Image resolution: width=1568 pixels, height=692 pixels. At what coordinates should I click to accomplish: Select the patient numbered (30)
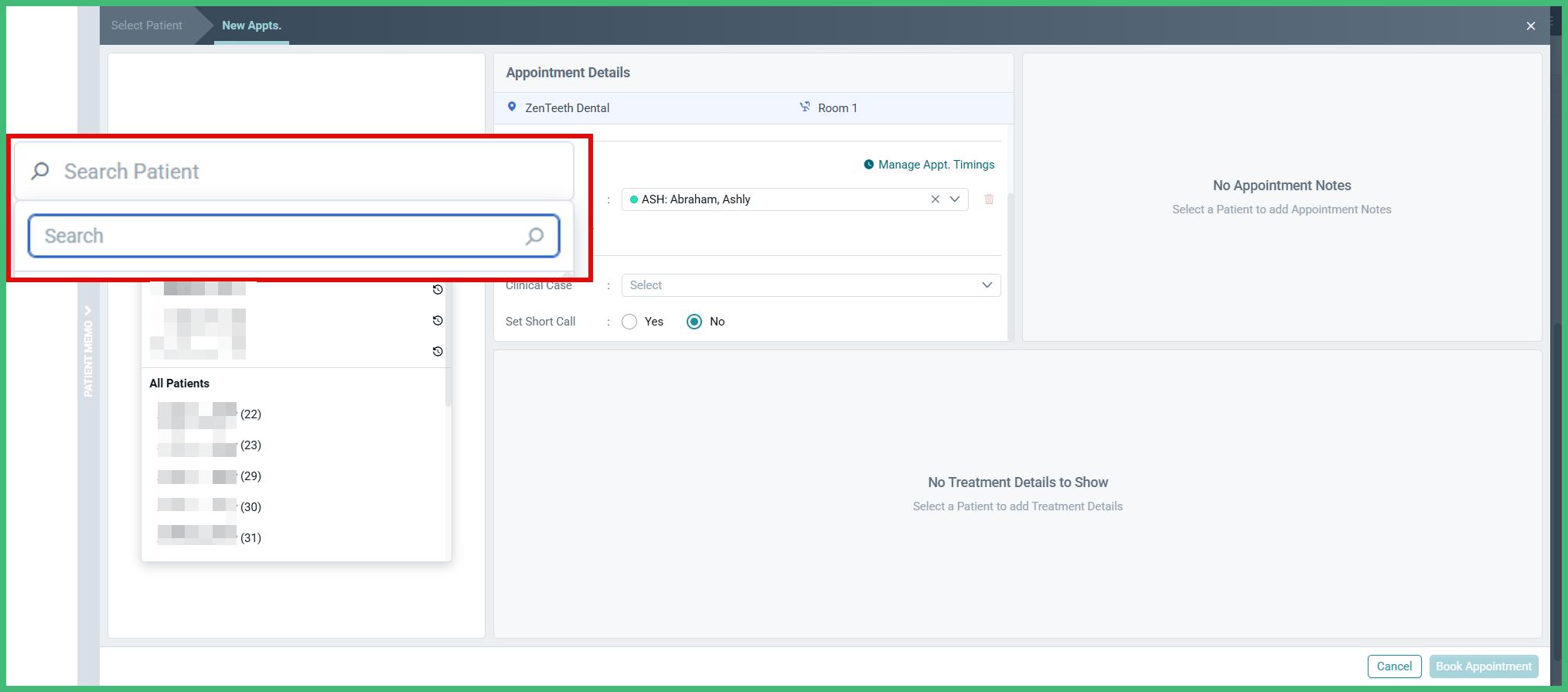(x=210, y=507)
